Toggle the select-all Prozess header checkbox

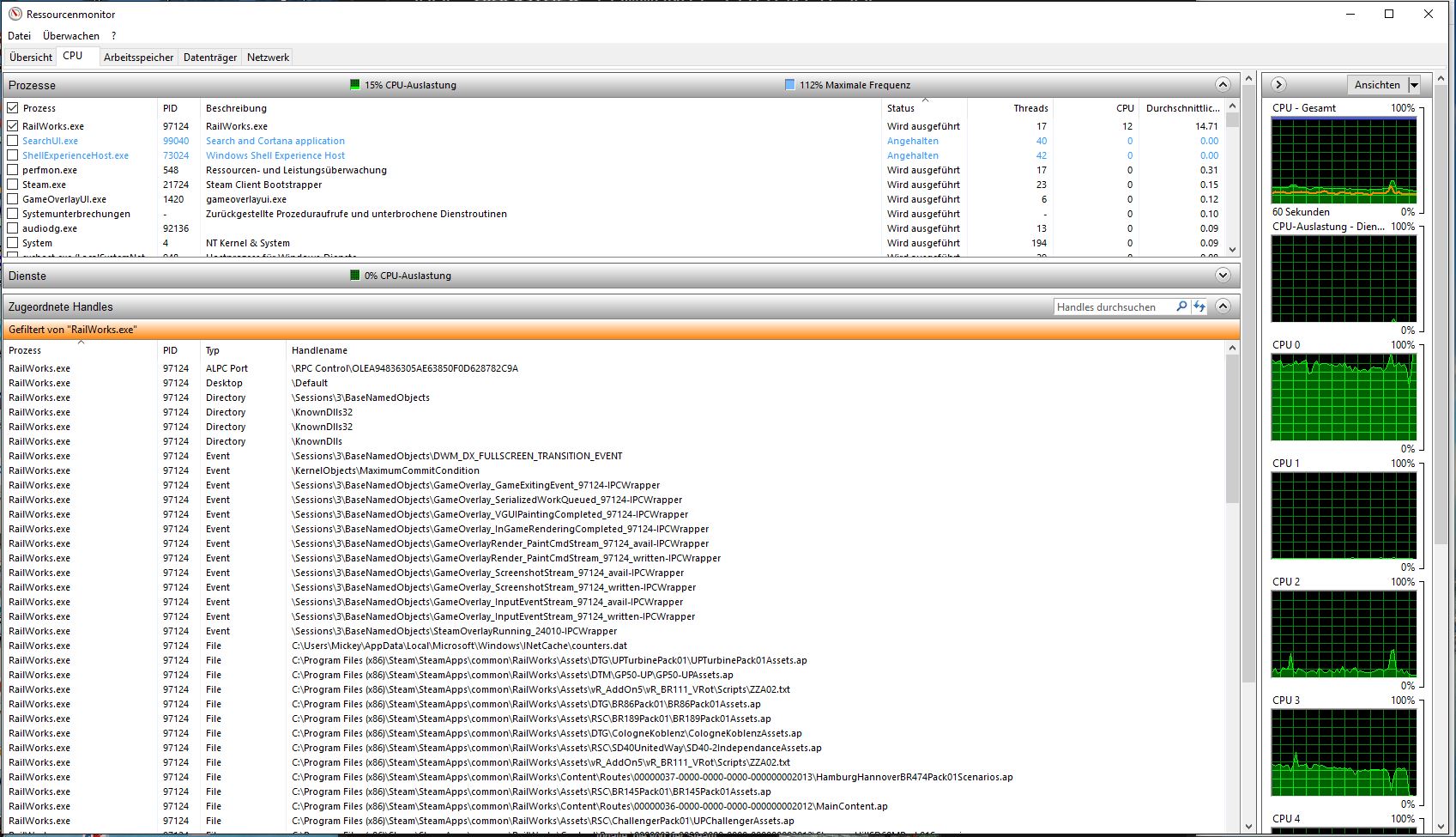tap(13, 108)
